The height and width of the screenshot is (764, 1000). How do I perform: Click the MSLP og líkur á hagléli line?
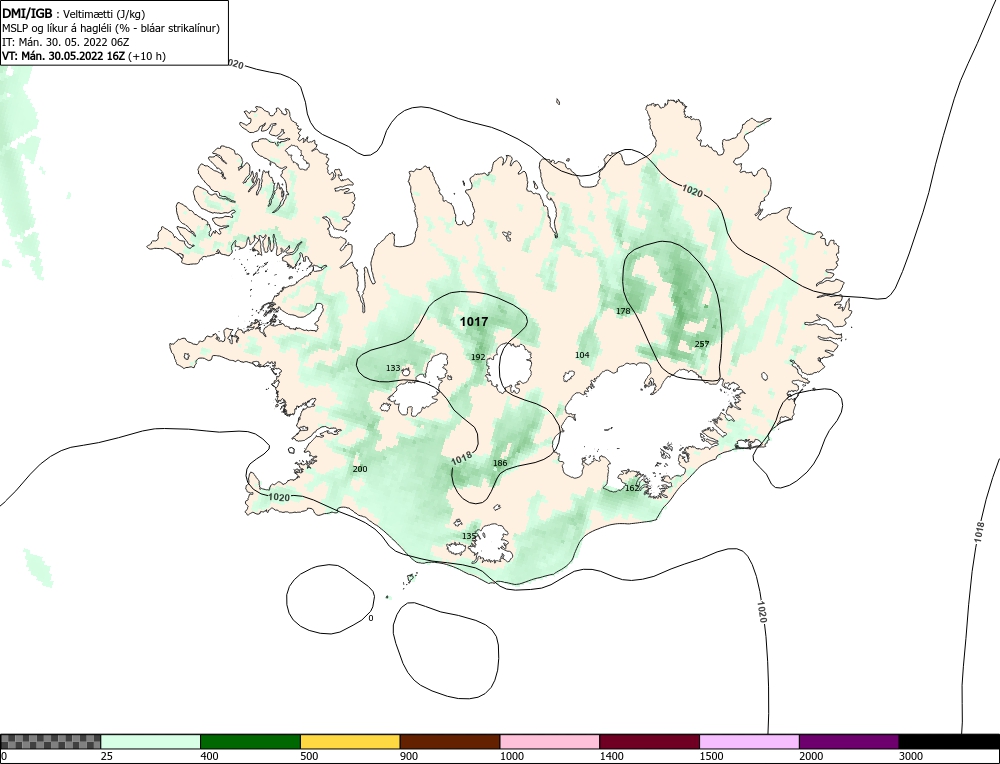pyautogui.click(x=111, y=28)
